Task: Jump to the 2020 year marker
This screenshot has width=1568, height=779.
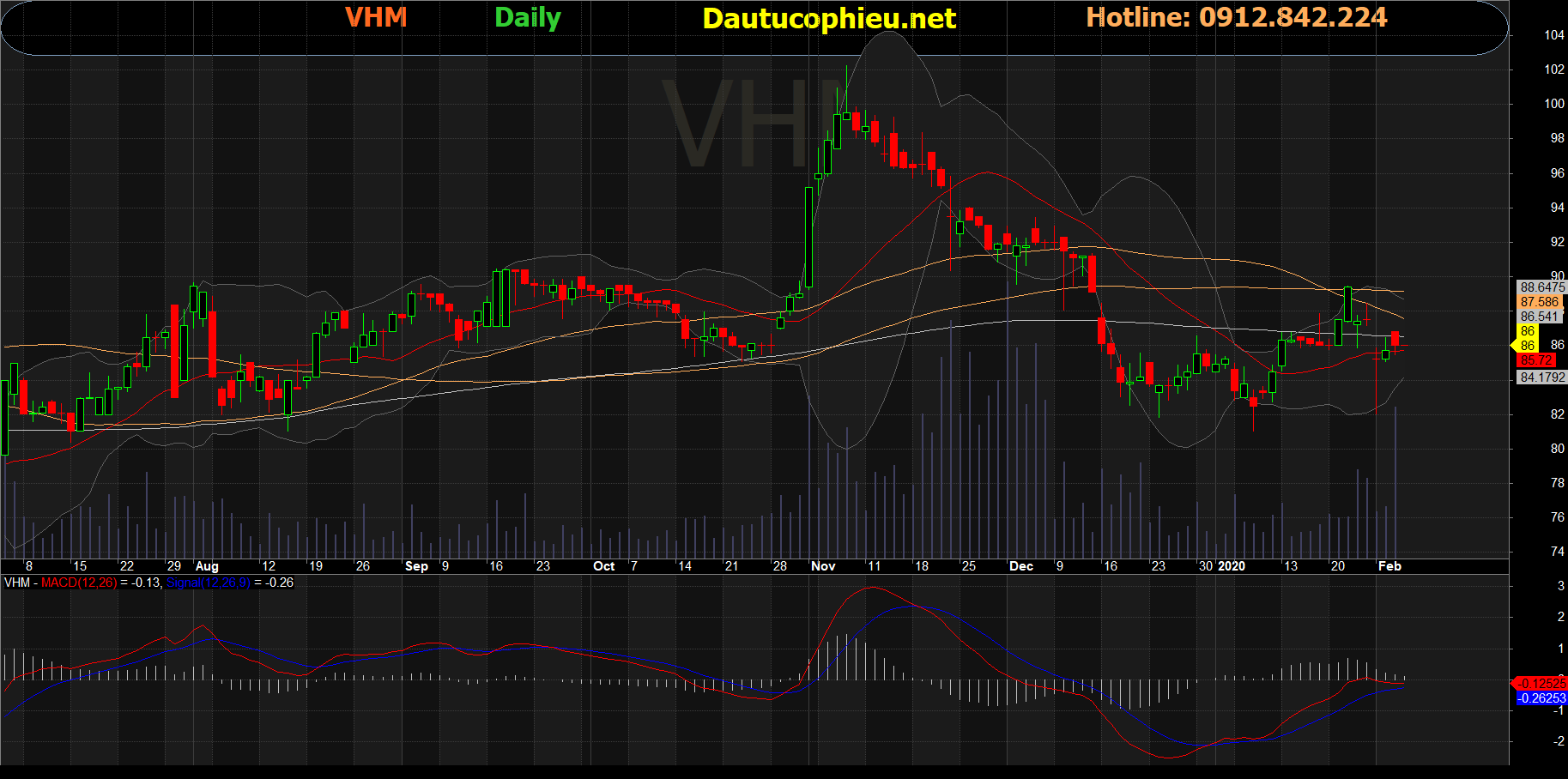Action: [x=1232, y=566]
